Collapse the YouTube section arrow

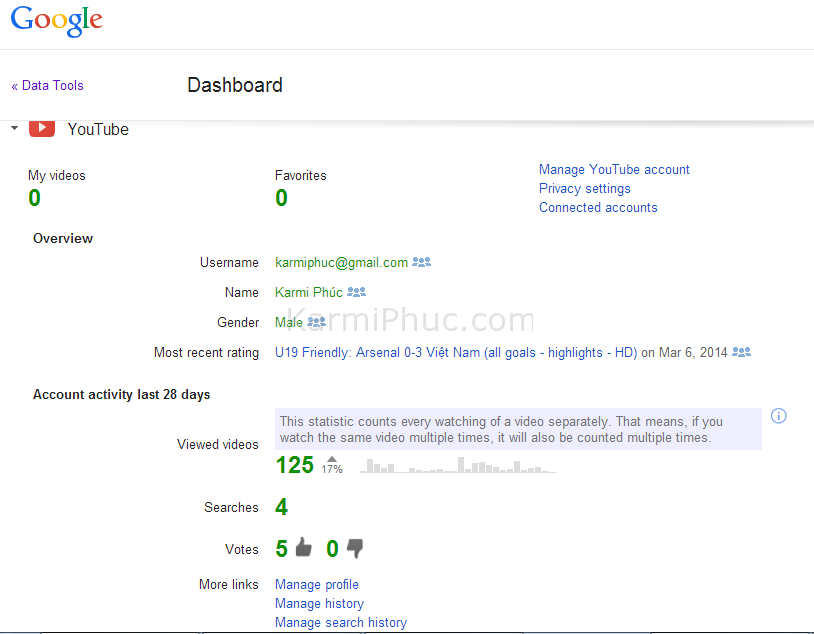pos(15,128)
